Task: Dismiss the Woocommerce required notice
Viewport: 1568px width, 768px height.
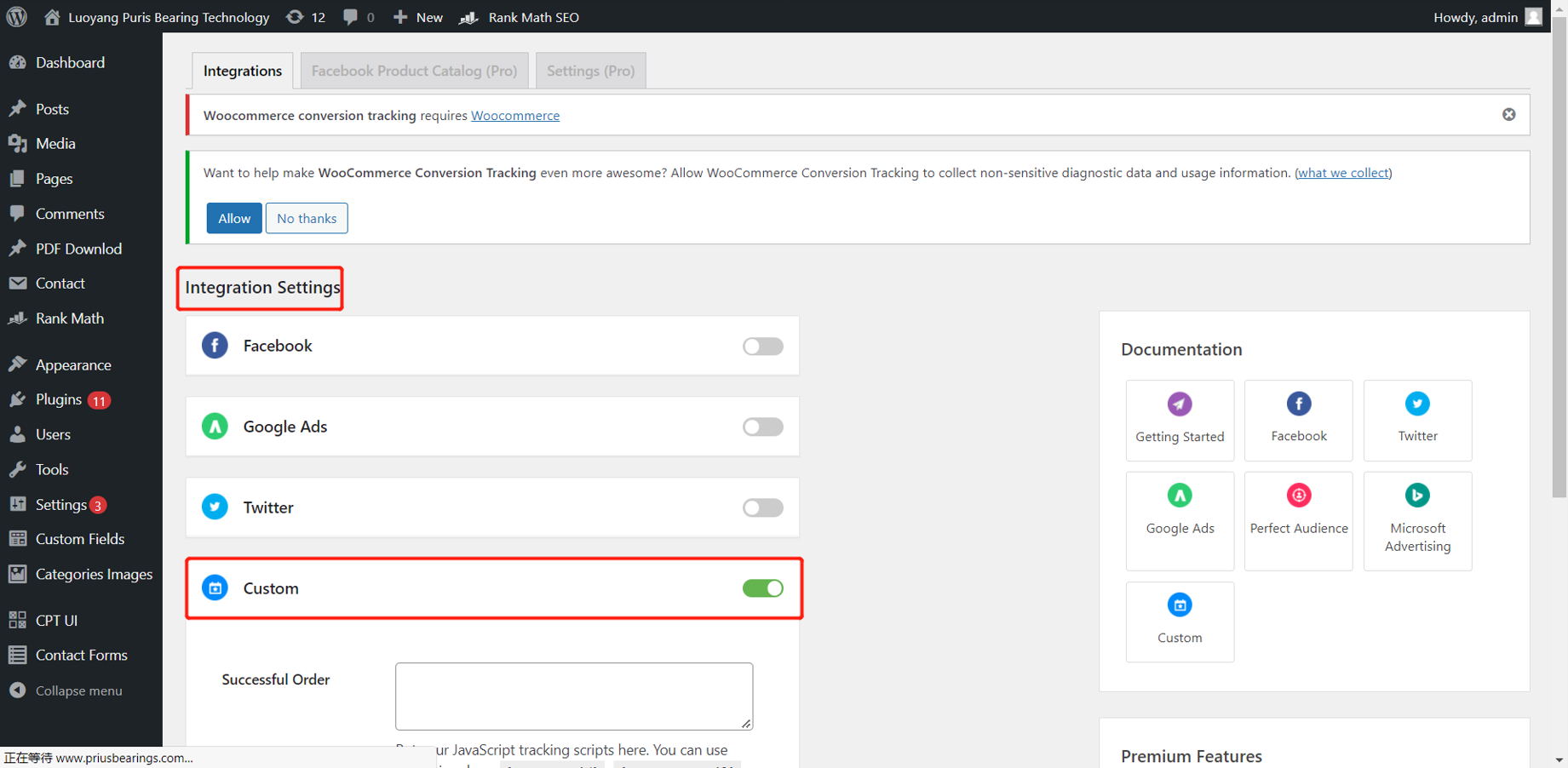Action: tap(1508, 114)
